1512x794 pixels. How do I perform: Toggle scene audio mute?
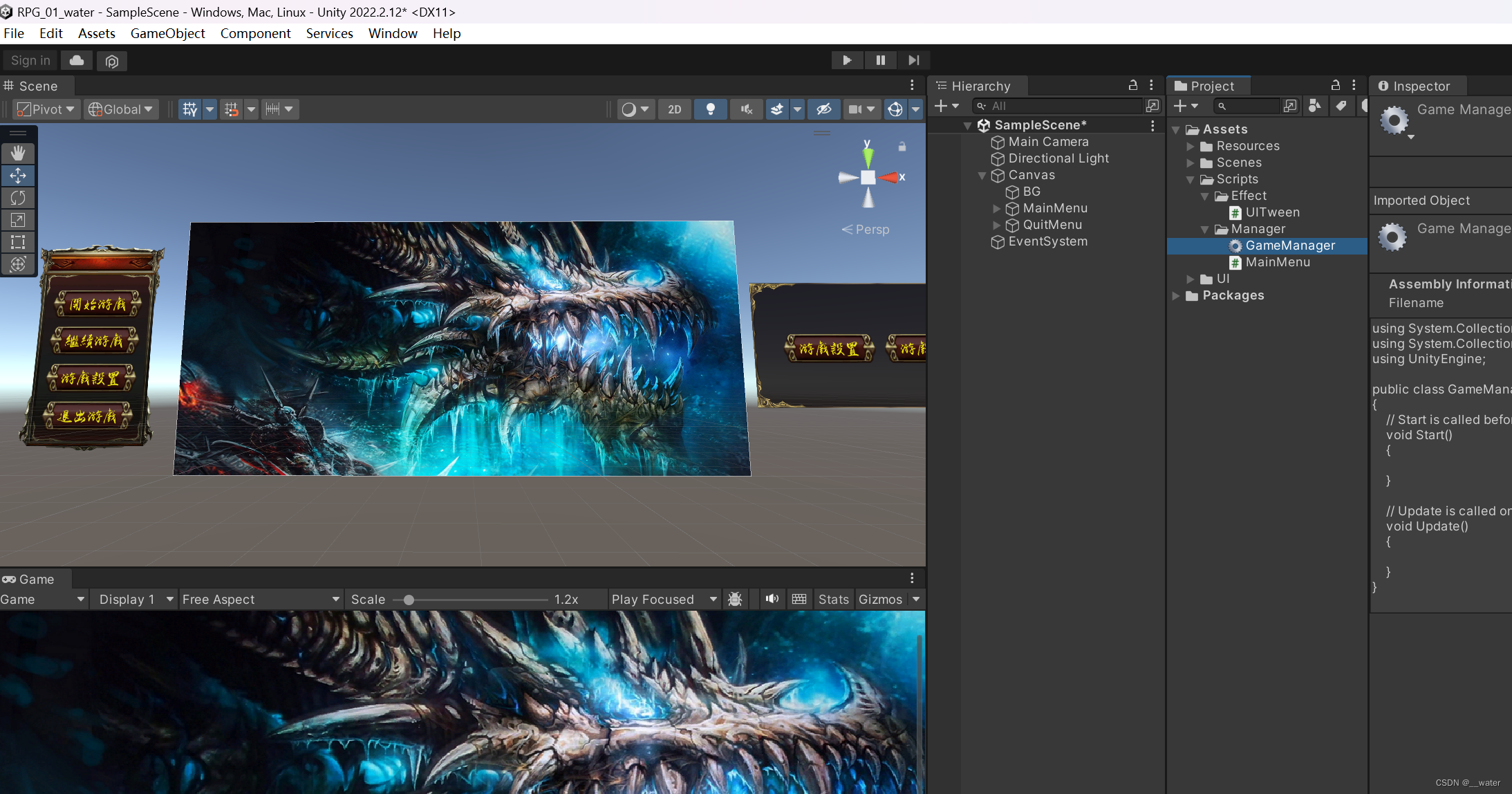pyautogui.click(x=747, y=109)
